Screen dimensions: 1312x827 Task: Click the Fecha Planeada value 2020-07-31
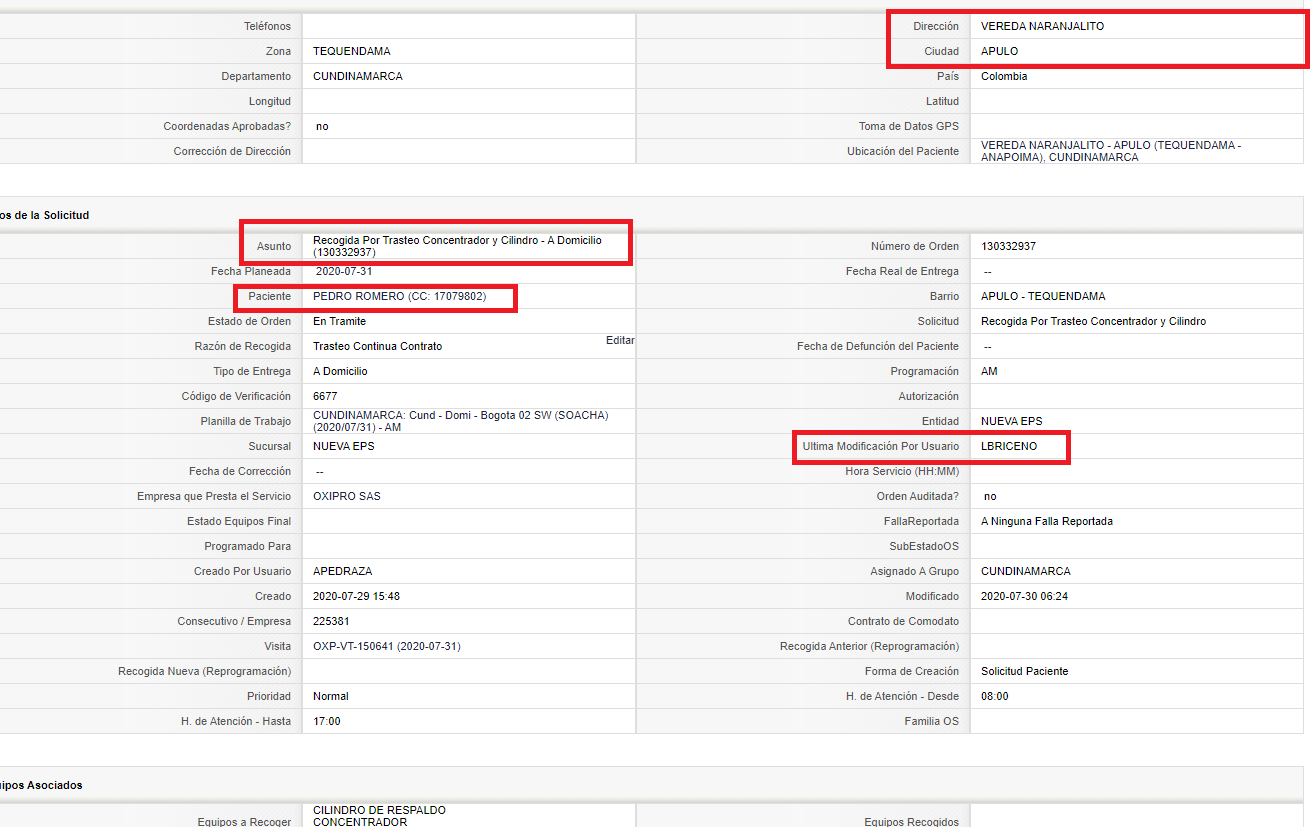345,271
